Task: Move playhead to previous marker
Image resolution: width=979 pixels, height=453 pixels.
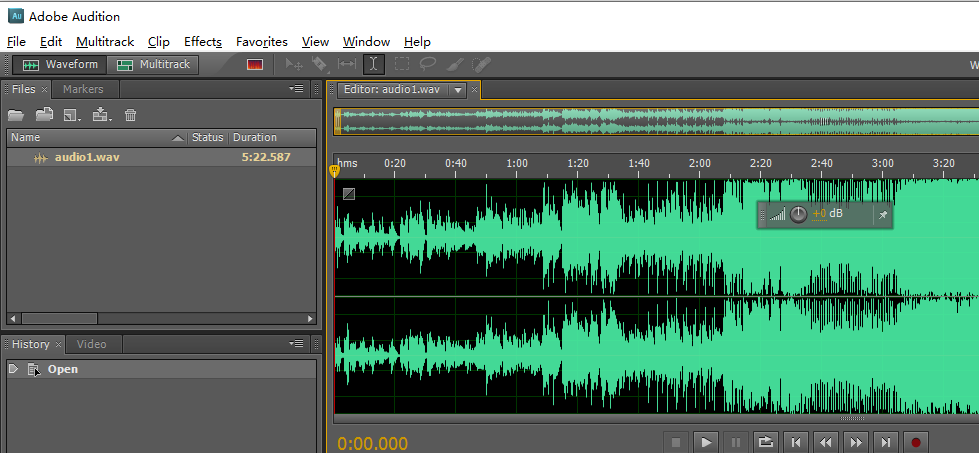Action: [x=795, y=442]
